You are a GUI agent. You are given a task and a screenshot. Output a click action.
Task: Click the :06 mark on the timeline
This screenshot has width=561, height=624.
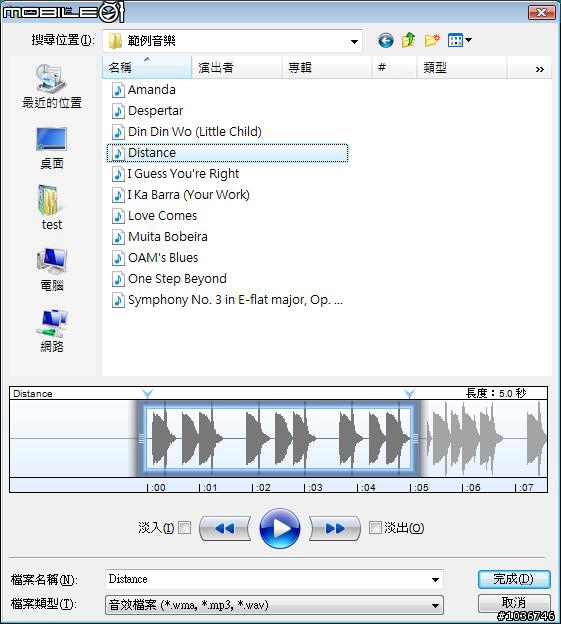(x=471, y=487)
